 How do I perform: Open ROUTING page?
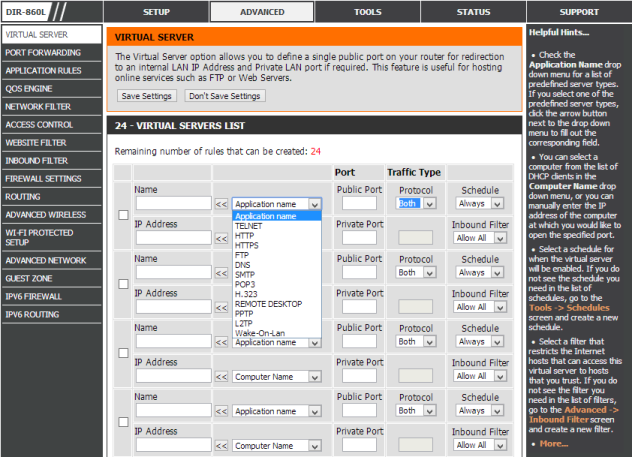pos(52,197)
